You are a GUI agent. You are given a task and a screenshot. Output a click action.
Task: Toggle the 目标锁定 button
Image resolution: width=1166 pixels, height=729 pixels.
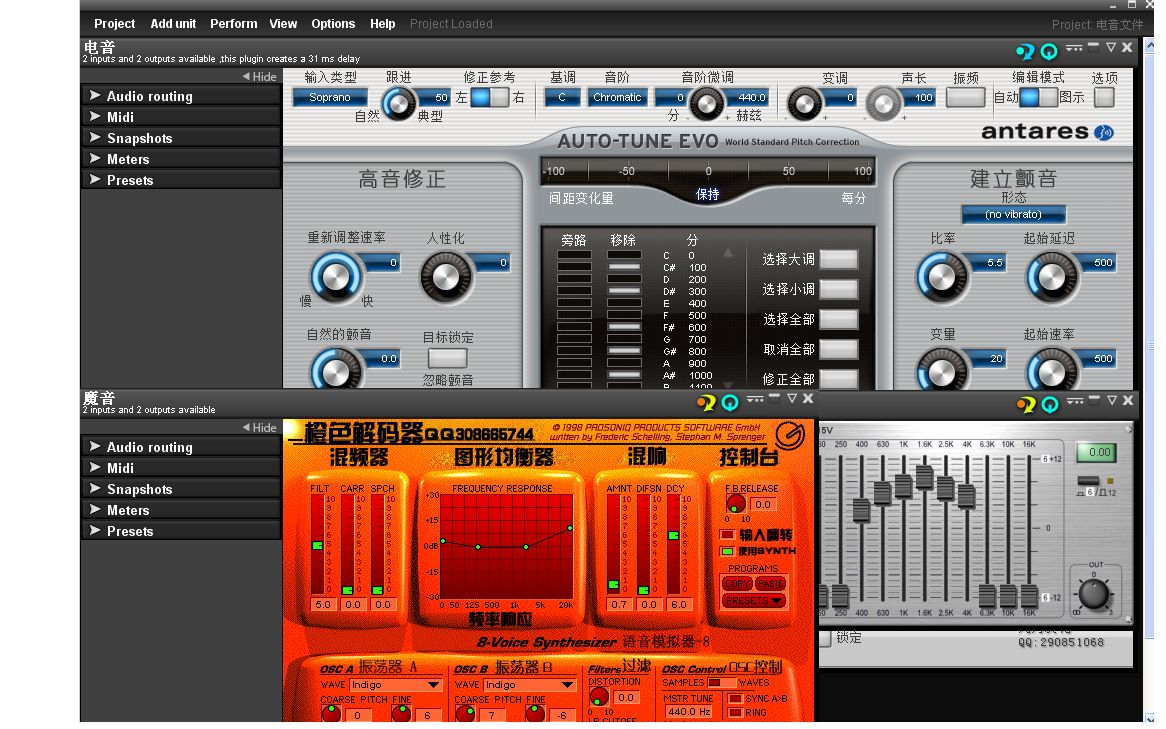coord(447,358)
